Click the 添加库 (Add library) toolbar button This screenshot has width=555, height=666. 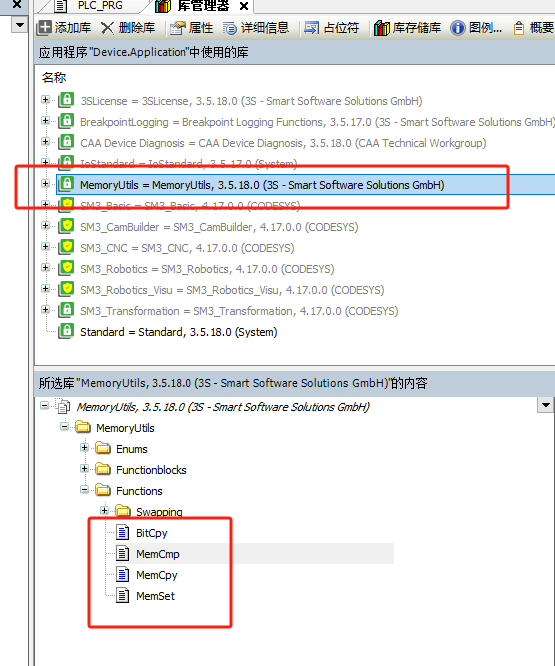[x=64, y=28]
